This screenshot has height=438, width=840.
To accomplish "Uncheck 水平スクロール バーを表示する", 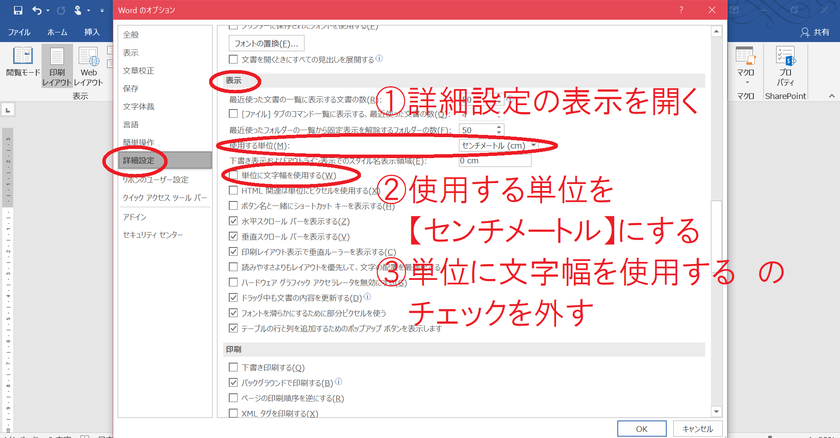I will [x=233, y=221].
